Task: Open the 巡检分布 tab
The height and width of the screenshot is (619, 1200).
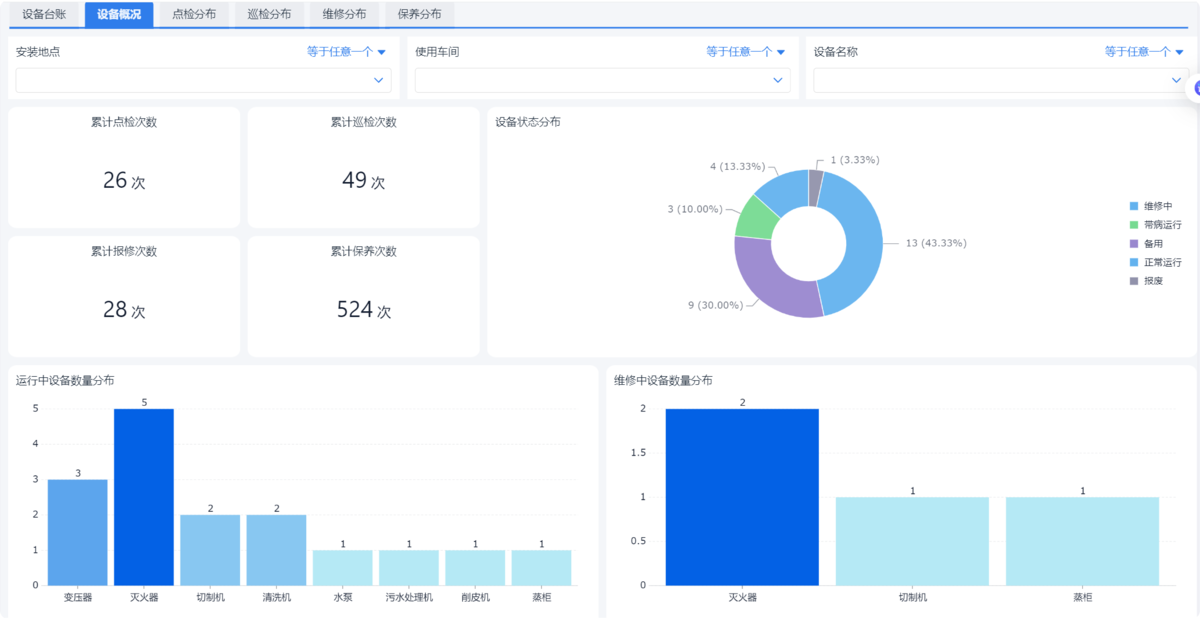Action: pyautogui.click(x=269, y=14)
